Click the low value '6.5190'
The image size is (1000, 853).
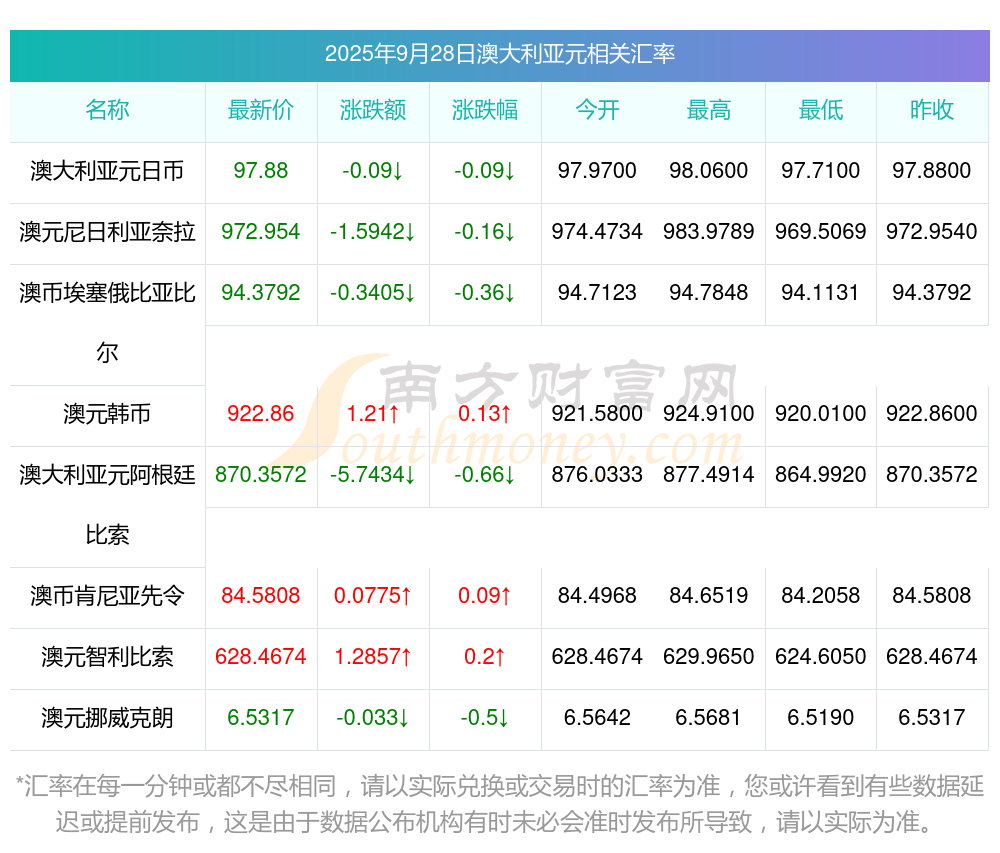pos(821,718)
